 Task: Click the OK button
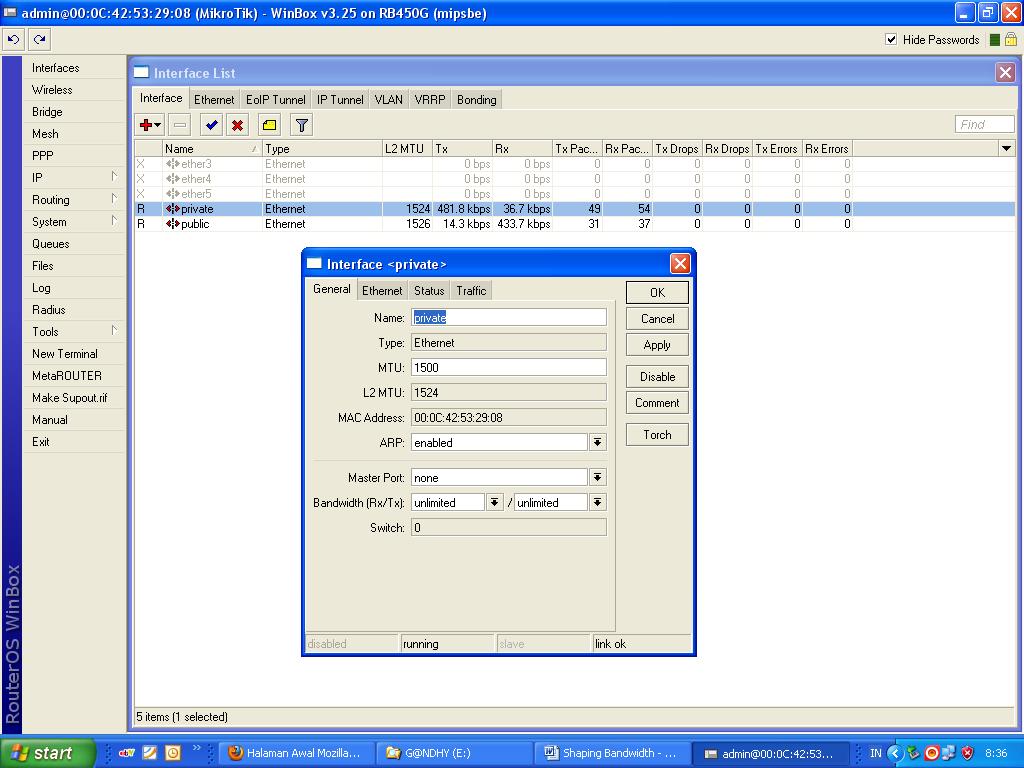pyautogui.click(x=657, y=293)
